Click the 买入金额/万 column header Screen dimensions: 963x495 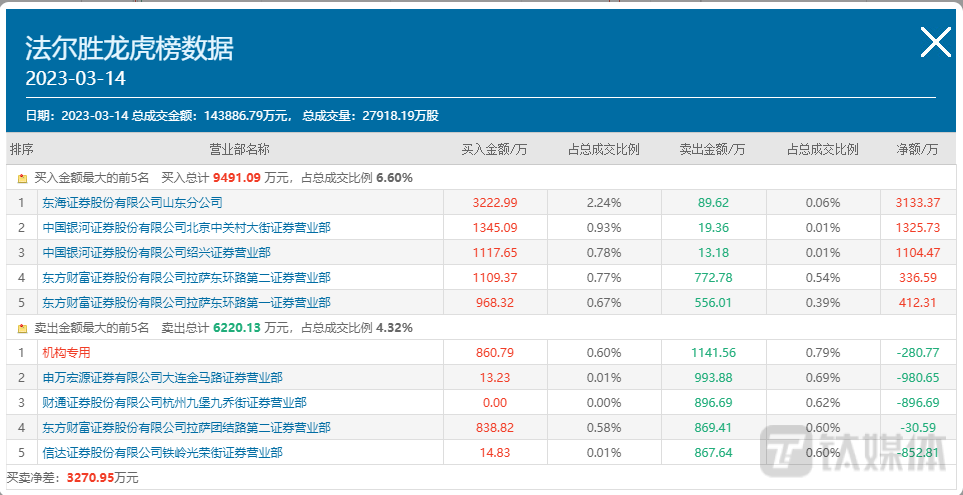tap(494, 149)
